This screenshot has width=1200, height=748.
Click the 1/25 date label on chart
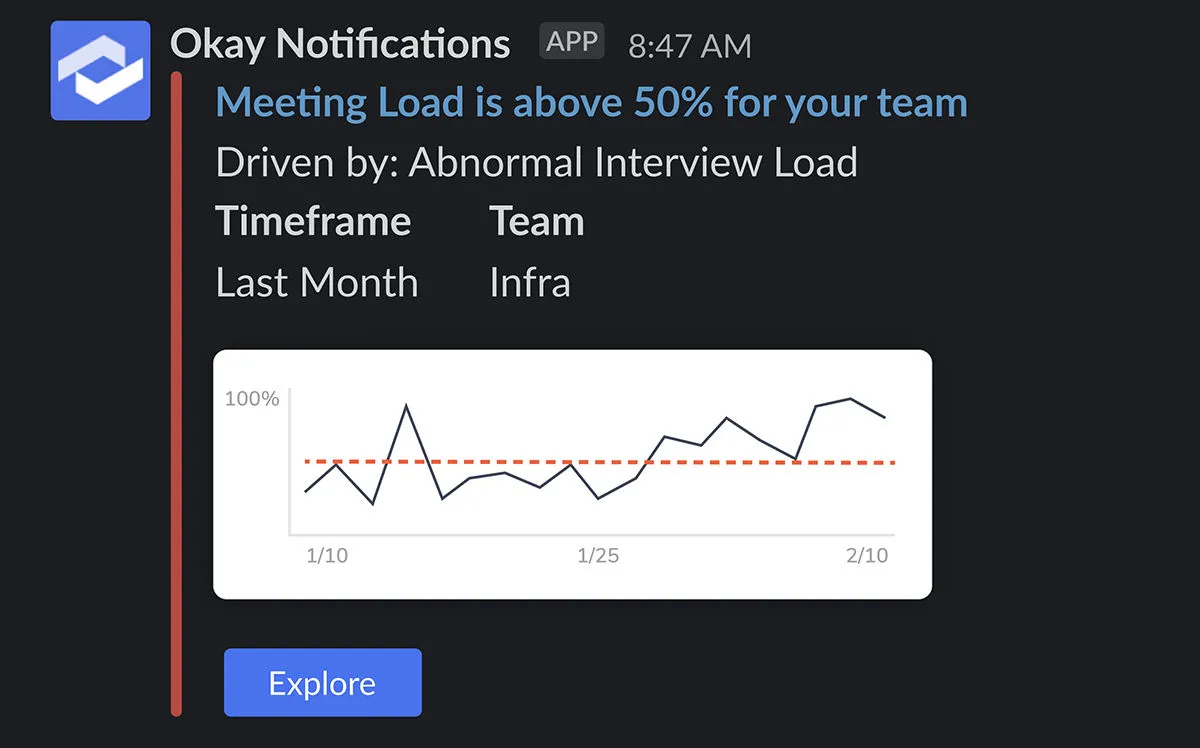pos(598,556)
